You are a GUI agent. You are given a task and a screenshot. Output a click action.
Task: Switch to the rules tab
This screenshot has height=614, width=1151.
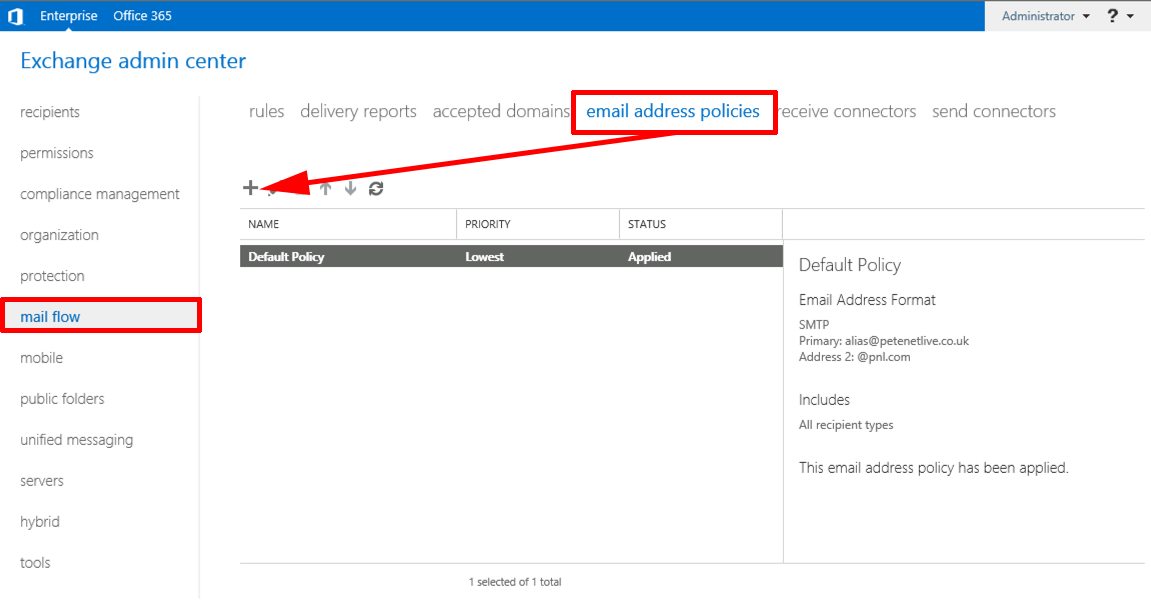click(266, 111)
